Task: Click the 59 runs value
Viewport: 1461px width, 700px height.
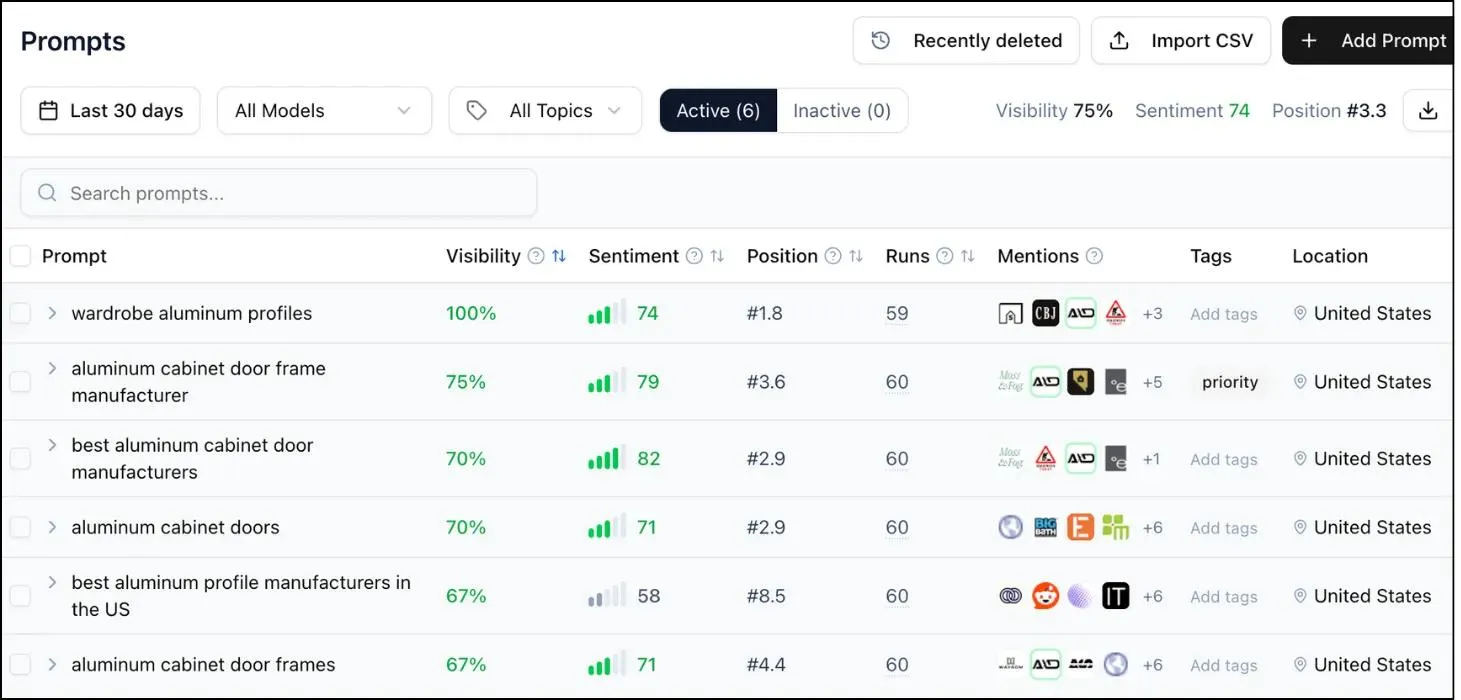Action: click(897, 313)
